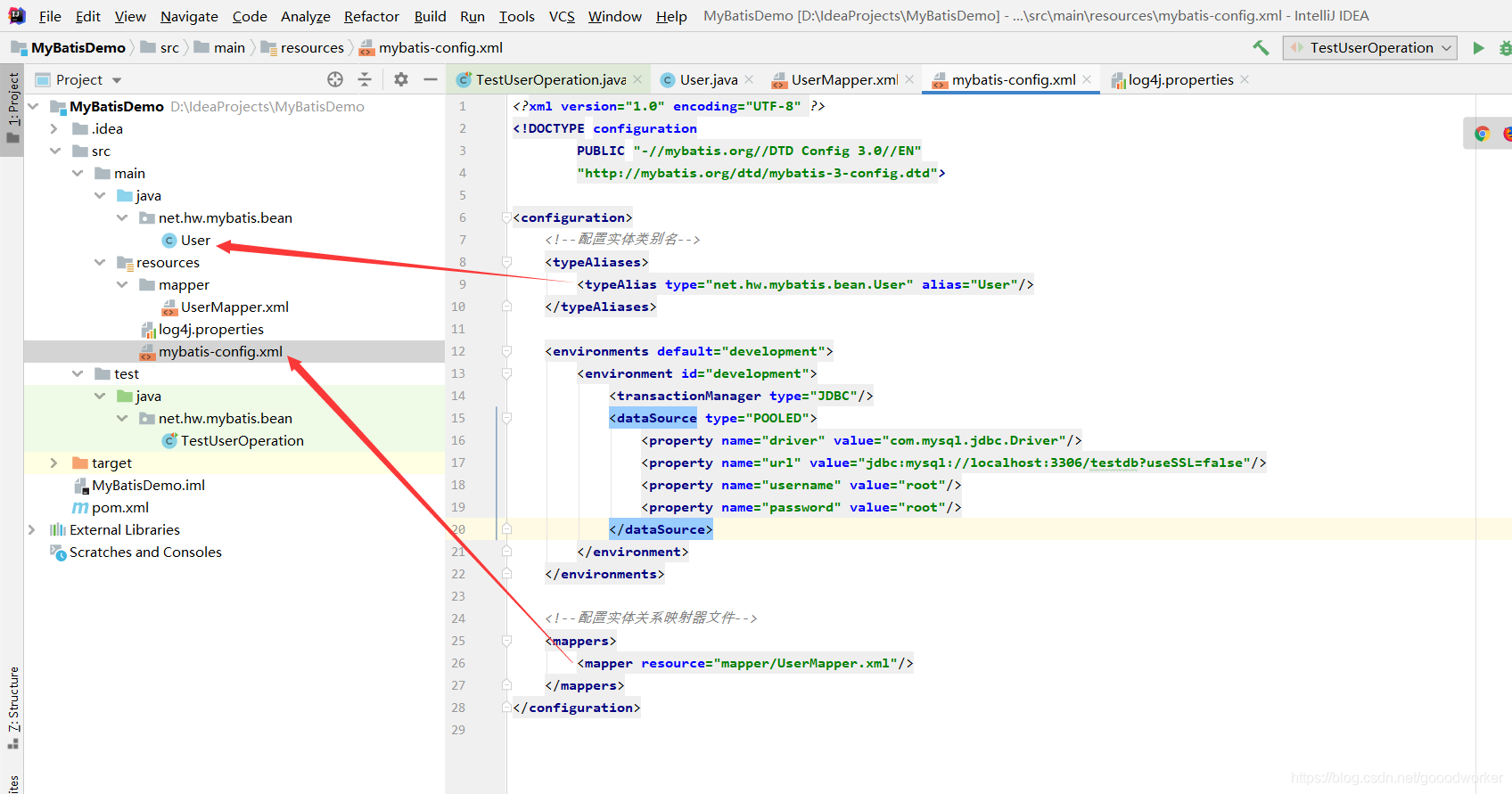Click the Build project hammer icon
This screenshot has width=1512, height=794.
(1261, 48)
